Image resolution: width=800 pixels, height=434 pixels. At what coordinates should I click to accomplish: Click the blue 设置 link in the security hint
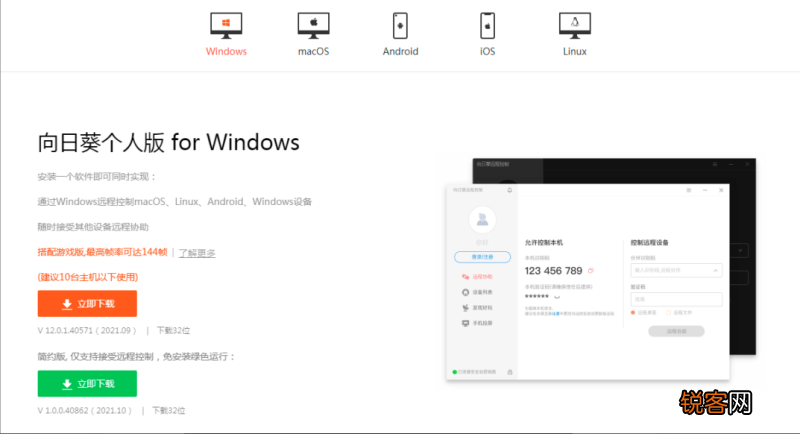click(x=556, y=314)
